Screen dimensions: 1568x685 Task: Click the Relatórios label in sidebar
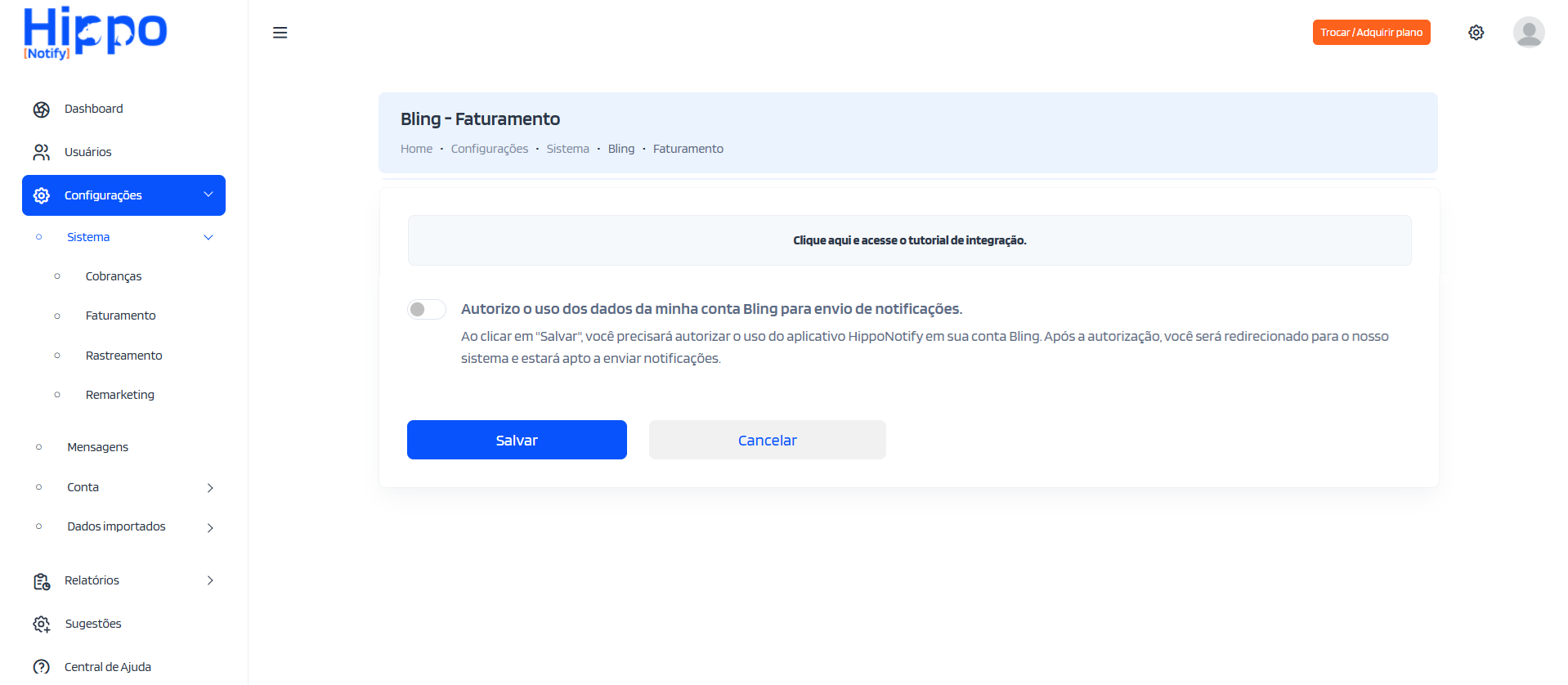(92, 580)
